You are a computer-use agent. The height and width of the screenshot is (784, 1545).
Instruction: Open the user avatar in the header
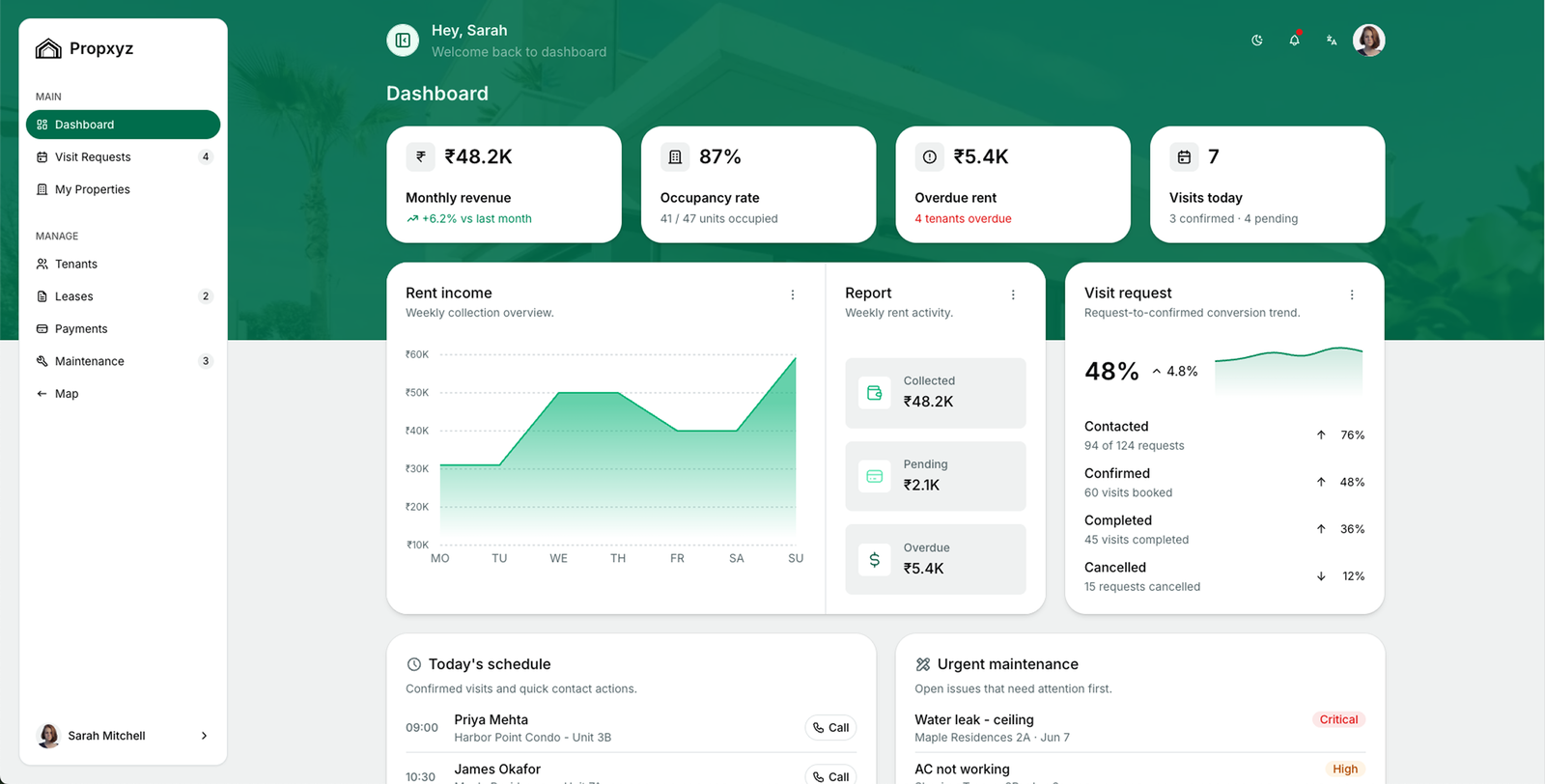tap(1368, 41)
